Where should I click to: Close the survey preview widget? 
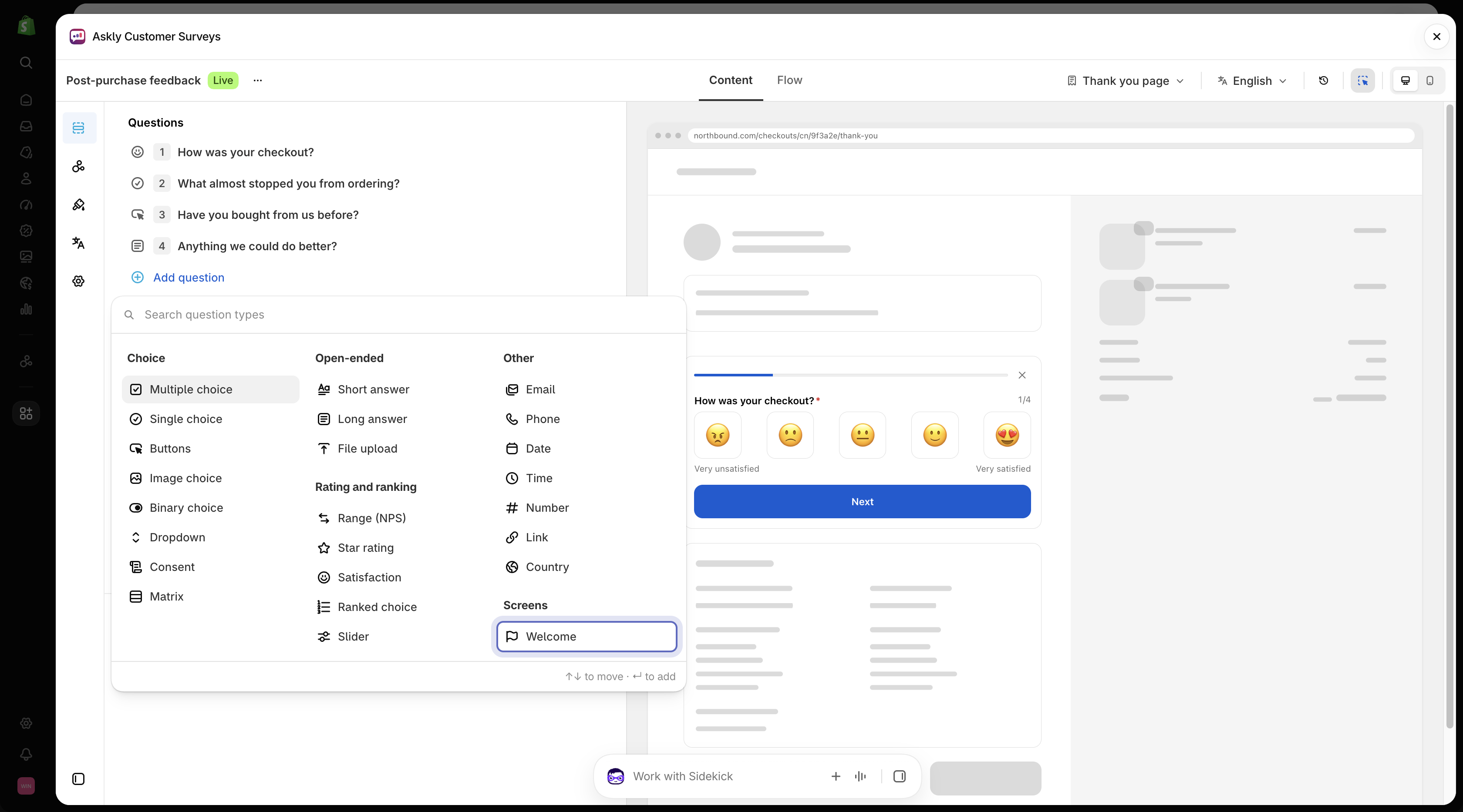click(x=1022, y=375)
